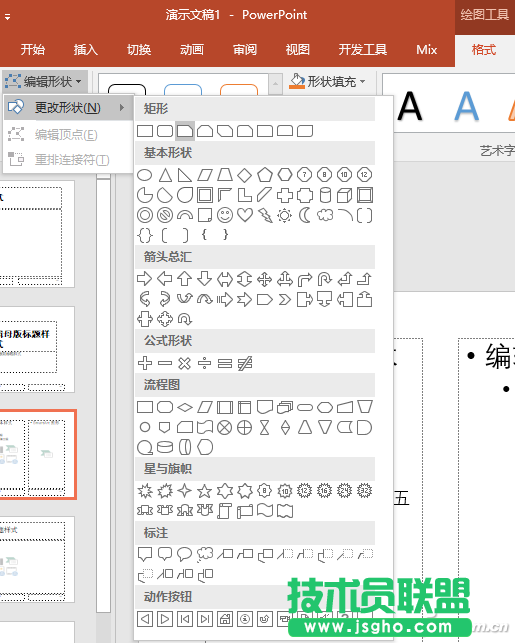Select the isosceles triangle basic shape
Image resolution: width=515 pixels, height=643 pixels.
[165, 175]
